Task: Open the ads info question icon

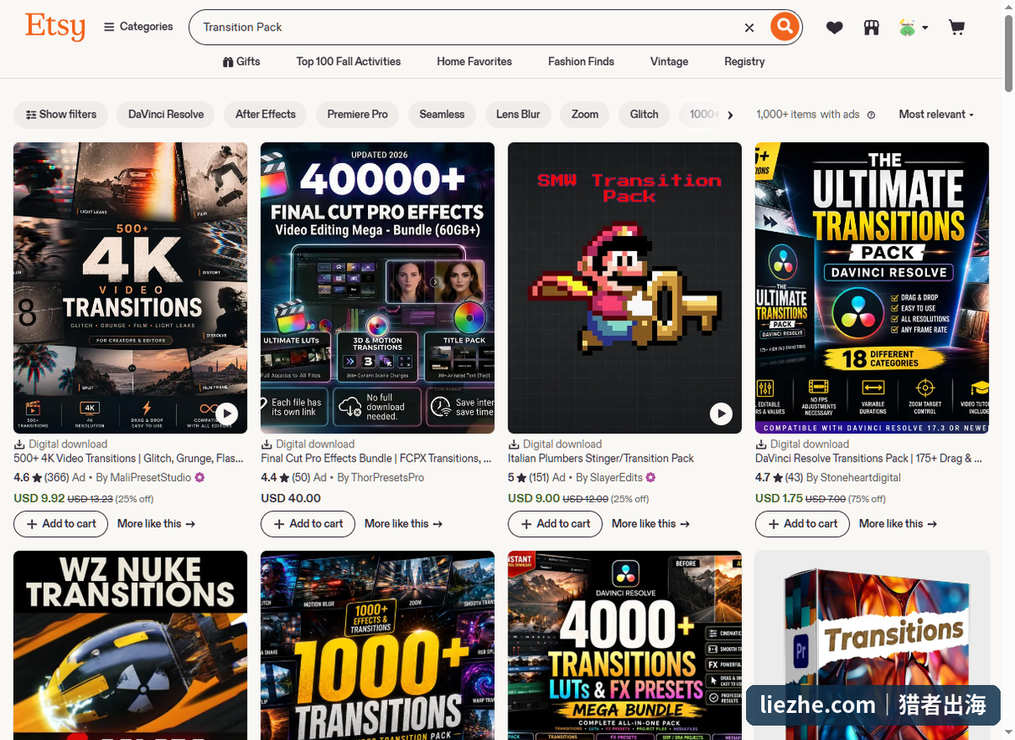Action: coord(871,115)
